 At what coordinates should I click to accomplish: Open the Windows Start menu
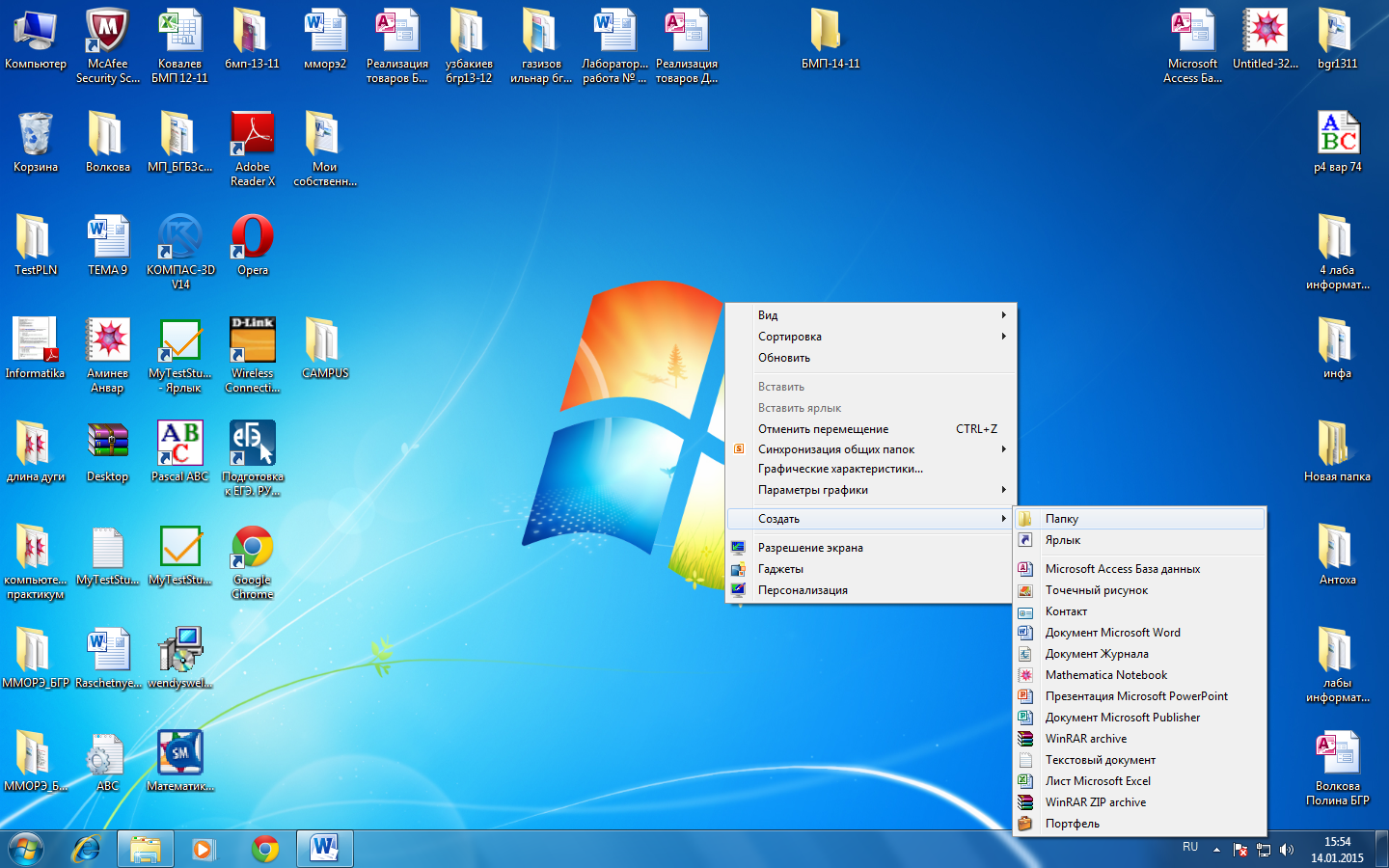pos(26,849)
